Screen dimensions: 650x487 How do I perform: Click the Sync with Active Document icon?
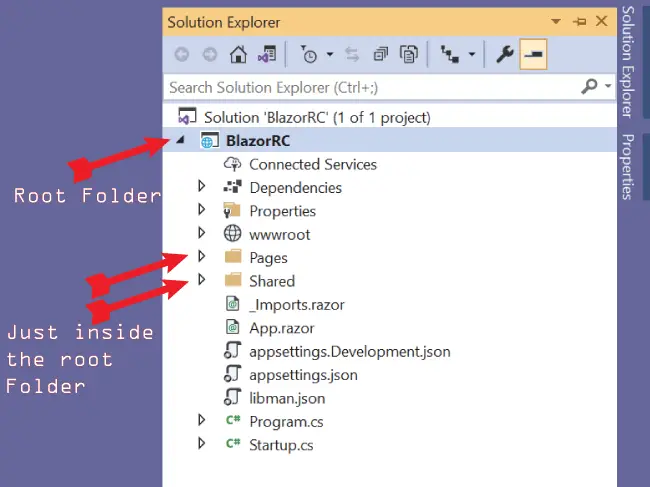pos(352,54)
